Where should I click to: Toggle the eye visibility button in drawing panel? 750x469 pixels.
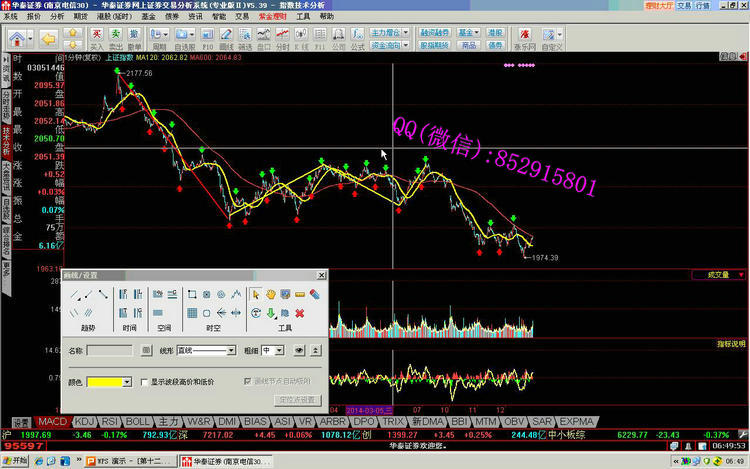(x=298, y=350)
